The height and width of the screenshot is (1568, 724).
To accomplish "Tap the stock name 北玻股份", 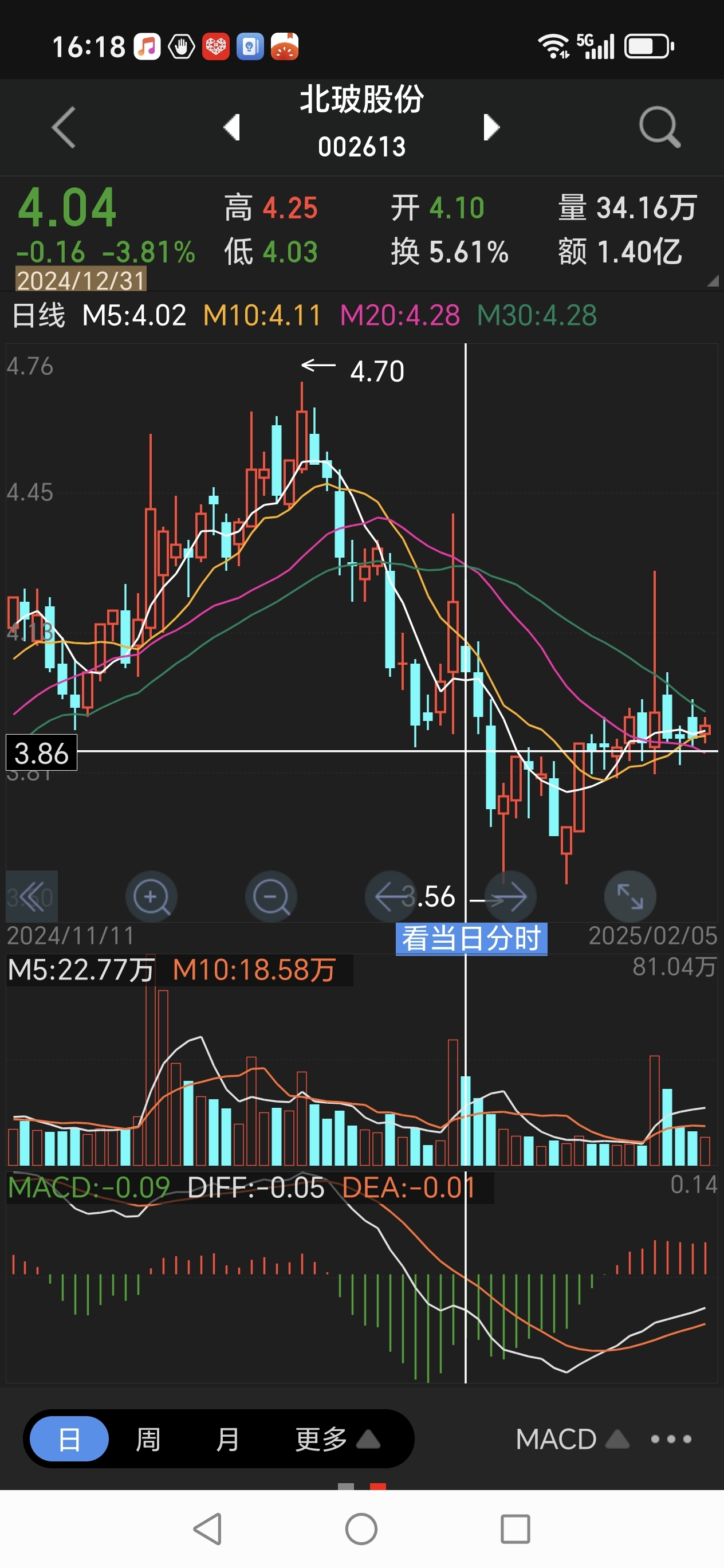I will [361, 99].
